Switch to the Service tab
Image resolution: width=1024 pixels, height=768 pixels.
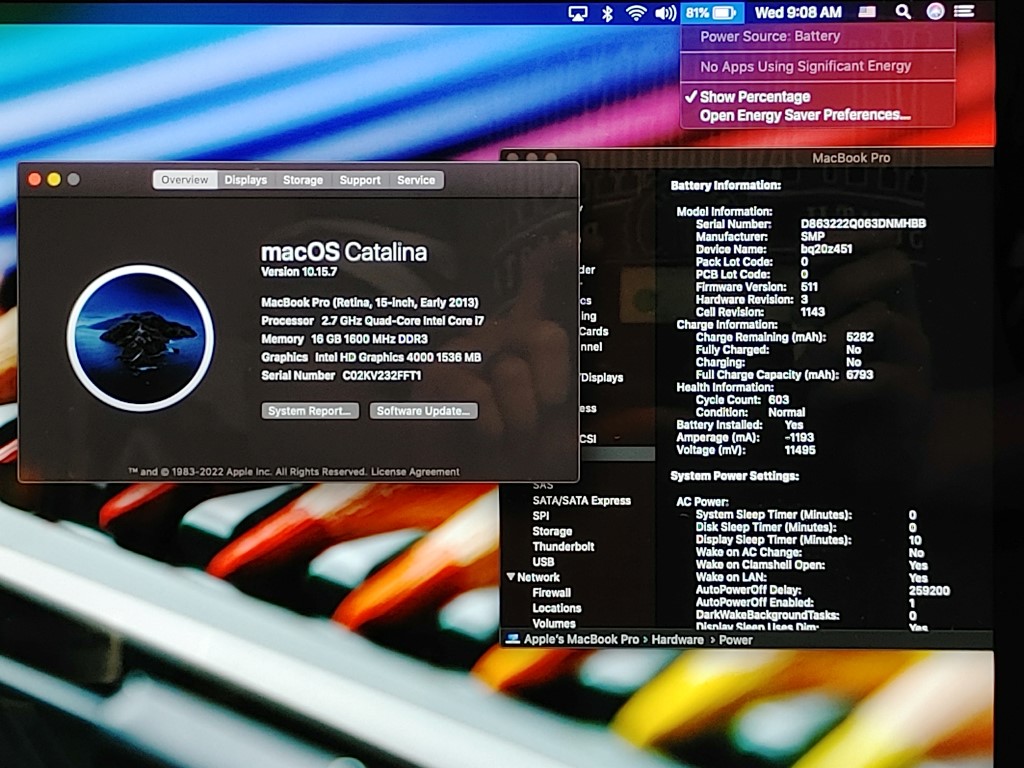tap(416, 180)
